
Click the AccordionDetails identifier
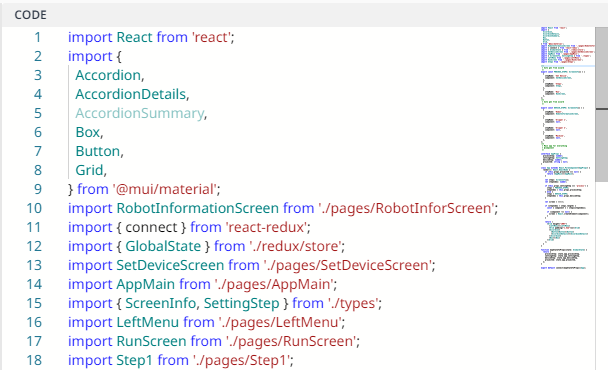[131, 94]
